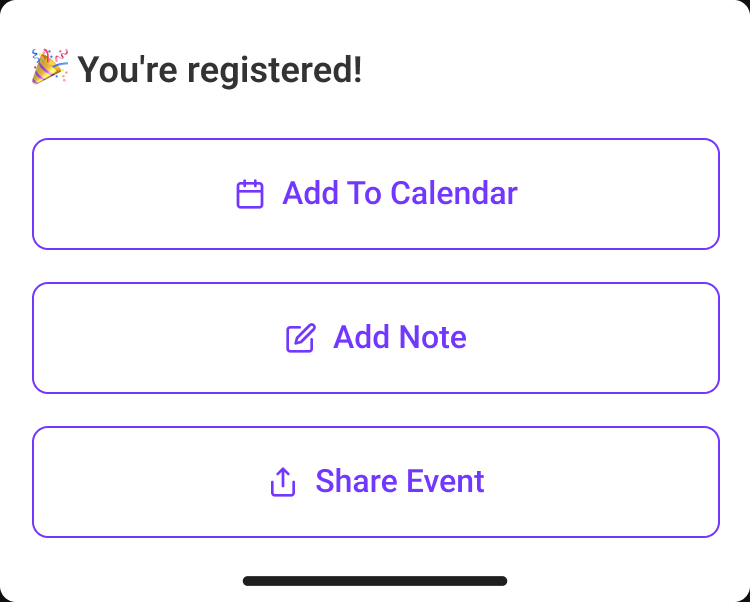Viewport: 750px width, 602px height.
Task: Click the word "You're" in the title
Action: pyautogui.click(x=128, y=70)
